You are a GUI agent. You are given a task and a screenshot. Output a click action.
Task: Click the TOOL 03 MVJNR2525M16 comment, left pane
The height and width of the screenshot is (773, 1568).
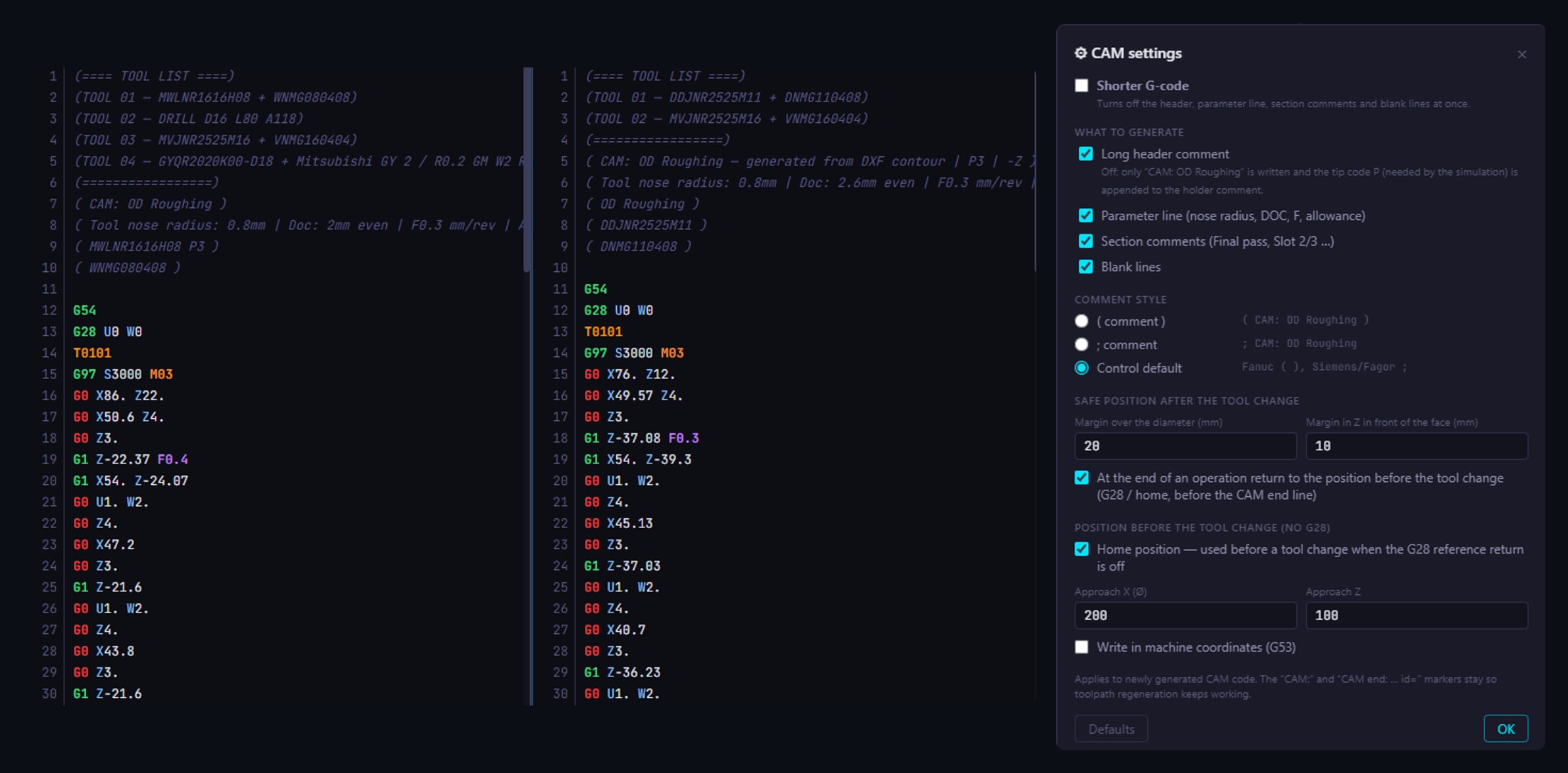[216, 140]
